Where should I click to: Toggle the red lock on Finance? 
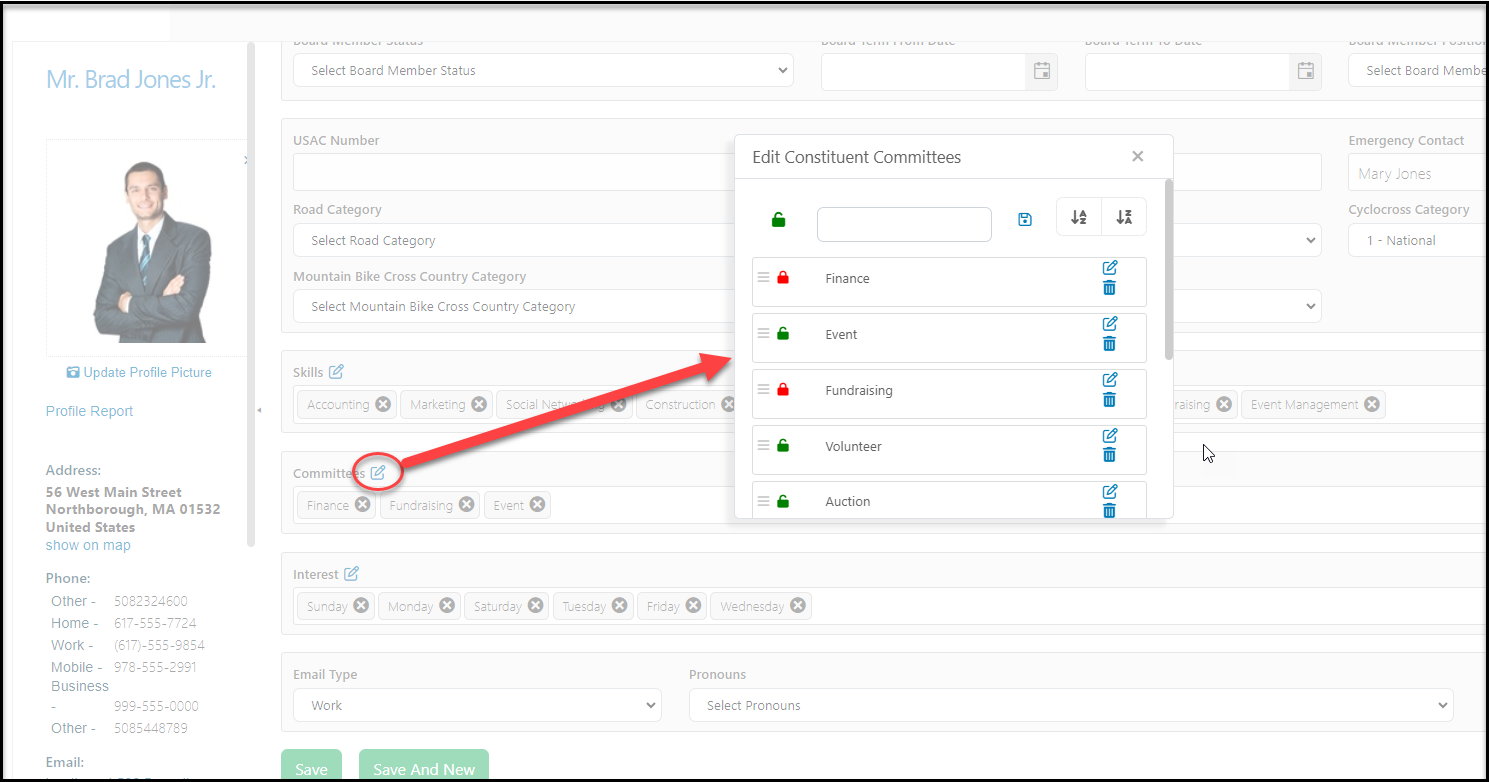tap(783, 278)
